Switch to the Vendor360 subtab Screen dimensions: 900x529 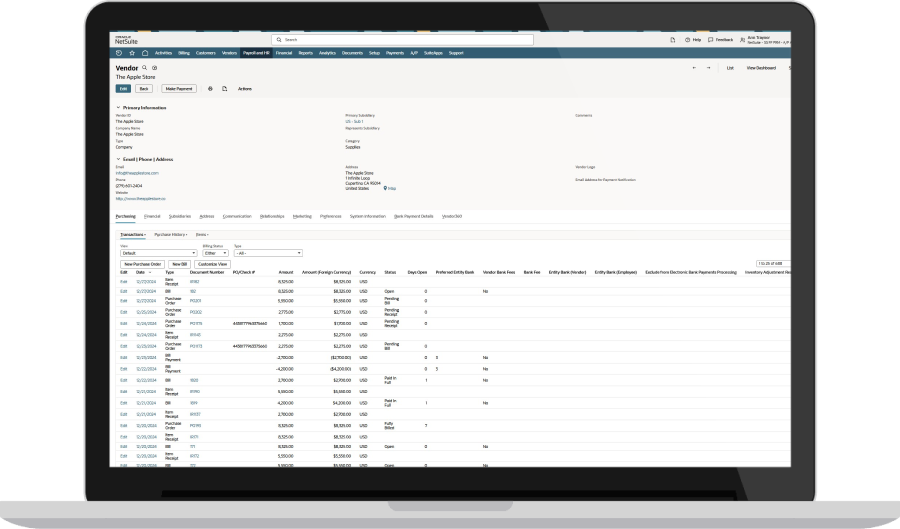coord(452,216)
